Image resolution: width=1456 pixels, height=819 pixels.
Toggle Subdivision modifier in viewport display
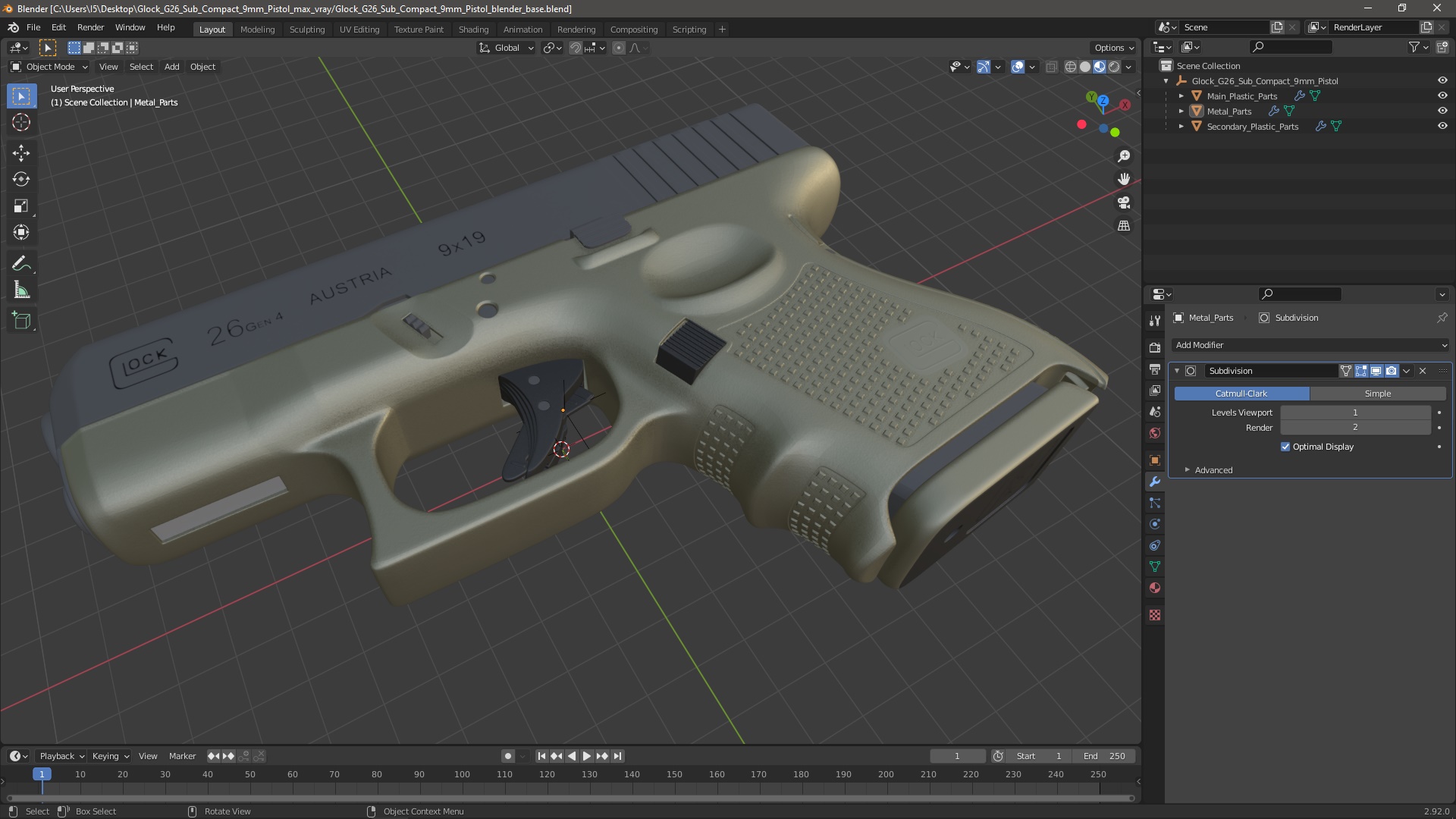pos(1376,371)
